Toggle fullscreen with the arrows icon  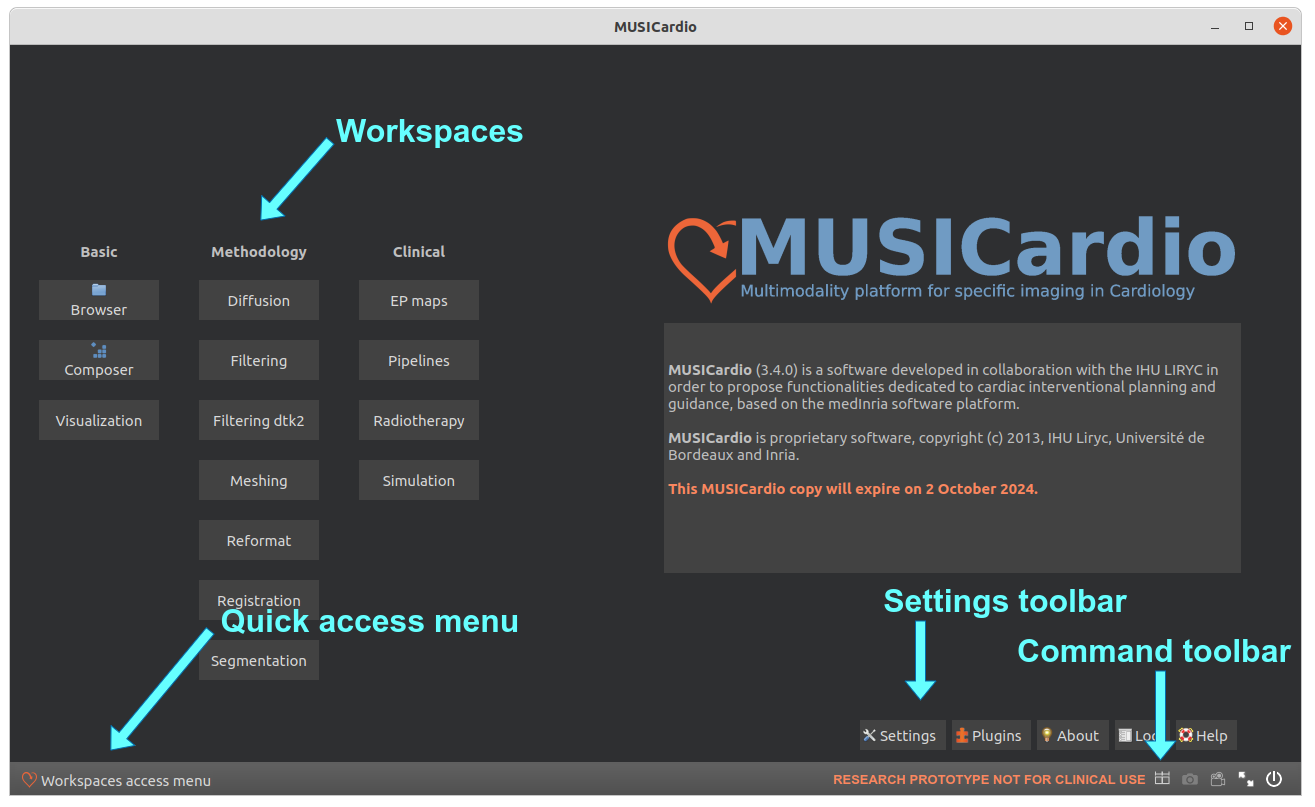[x=1246, y=779]
